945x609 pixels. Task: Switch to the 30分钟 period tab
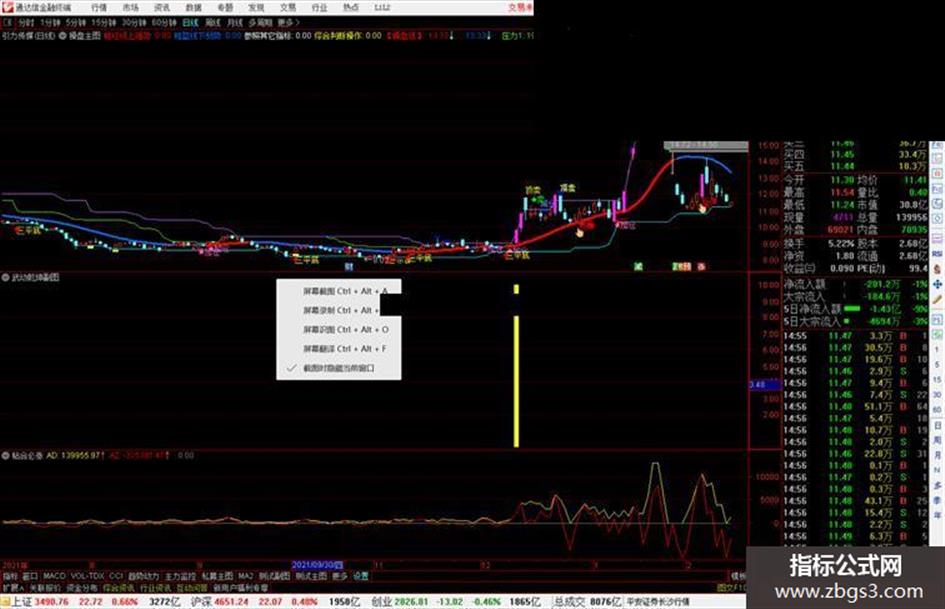click(133, 22)
